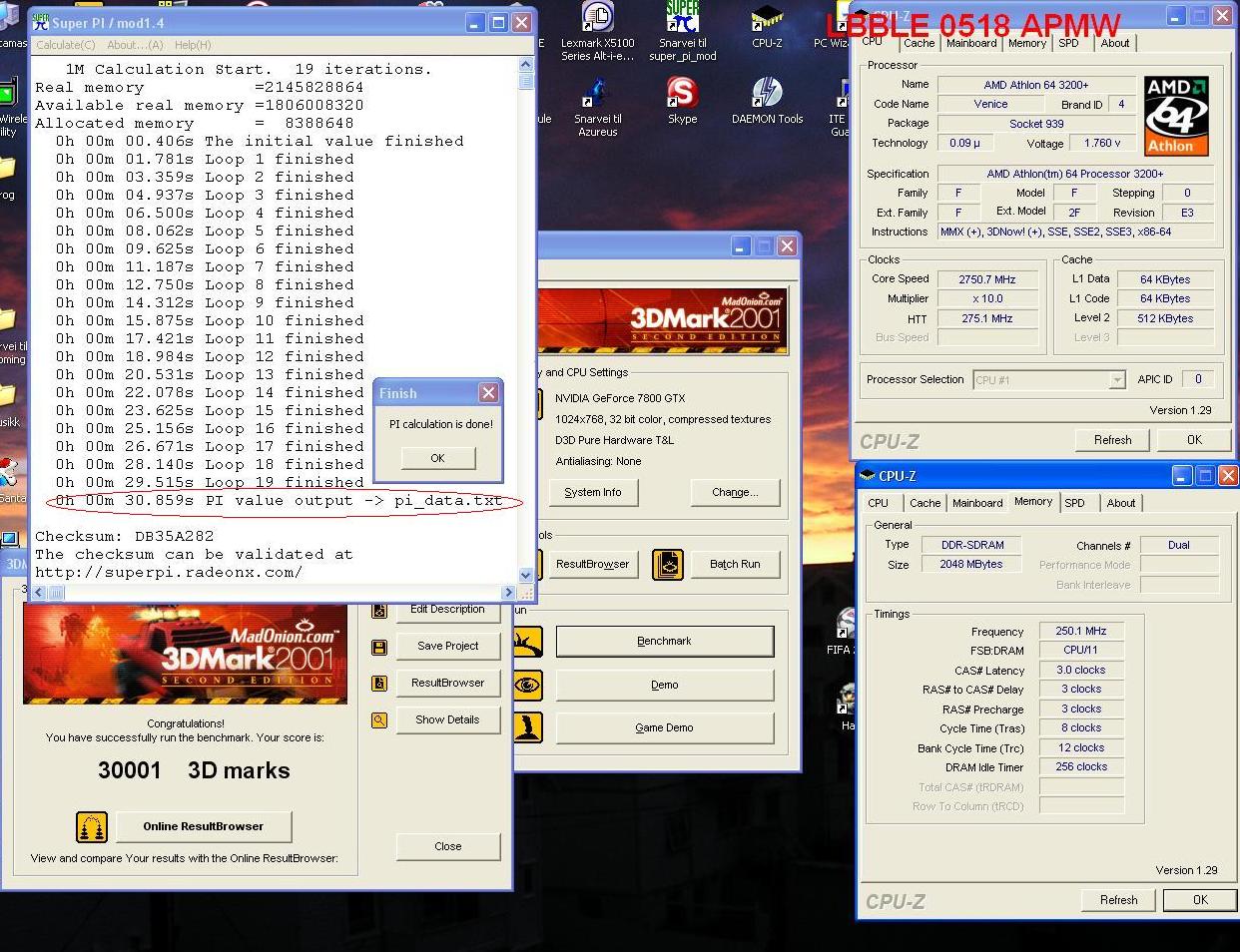
Task: Click the Super PI vertical scrollbar up arrow
Action: point(526,66)
